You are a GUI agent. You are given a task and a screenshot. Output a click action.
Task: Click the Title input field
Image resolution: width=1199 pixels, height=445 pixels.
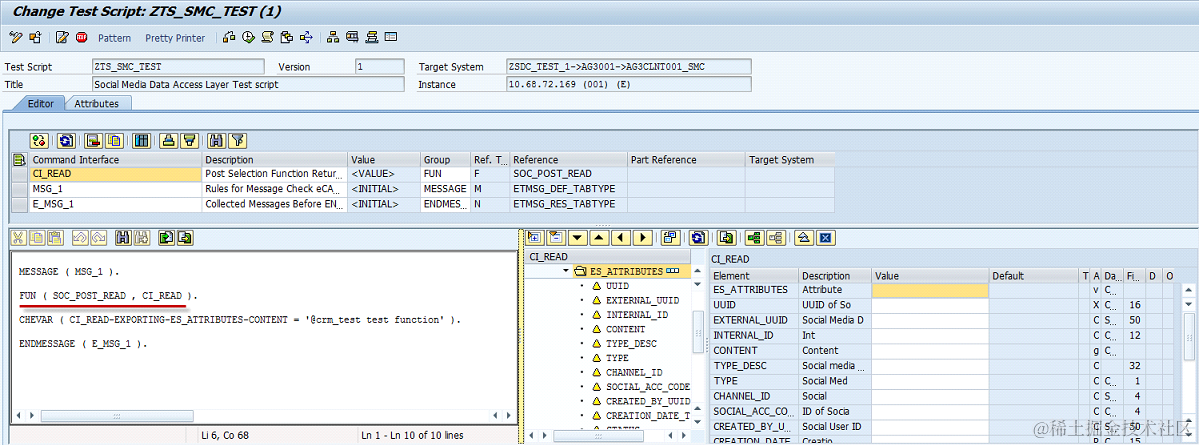coord(248,84)
